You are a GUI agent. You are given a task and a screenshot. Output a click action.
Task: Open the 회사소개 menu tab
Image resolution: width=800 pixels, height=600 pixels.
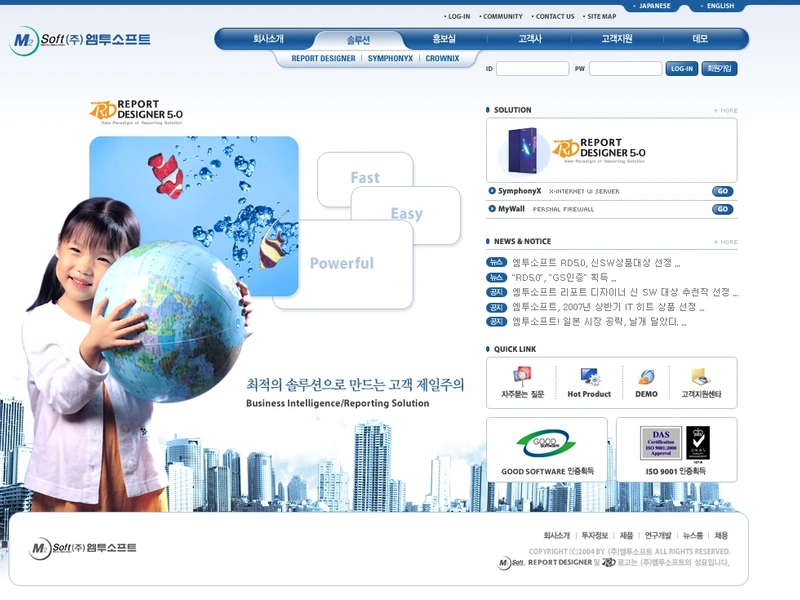point(268,39)
